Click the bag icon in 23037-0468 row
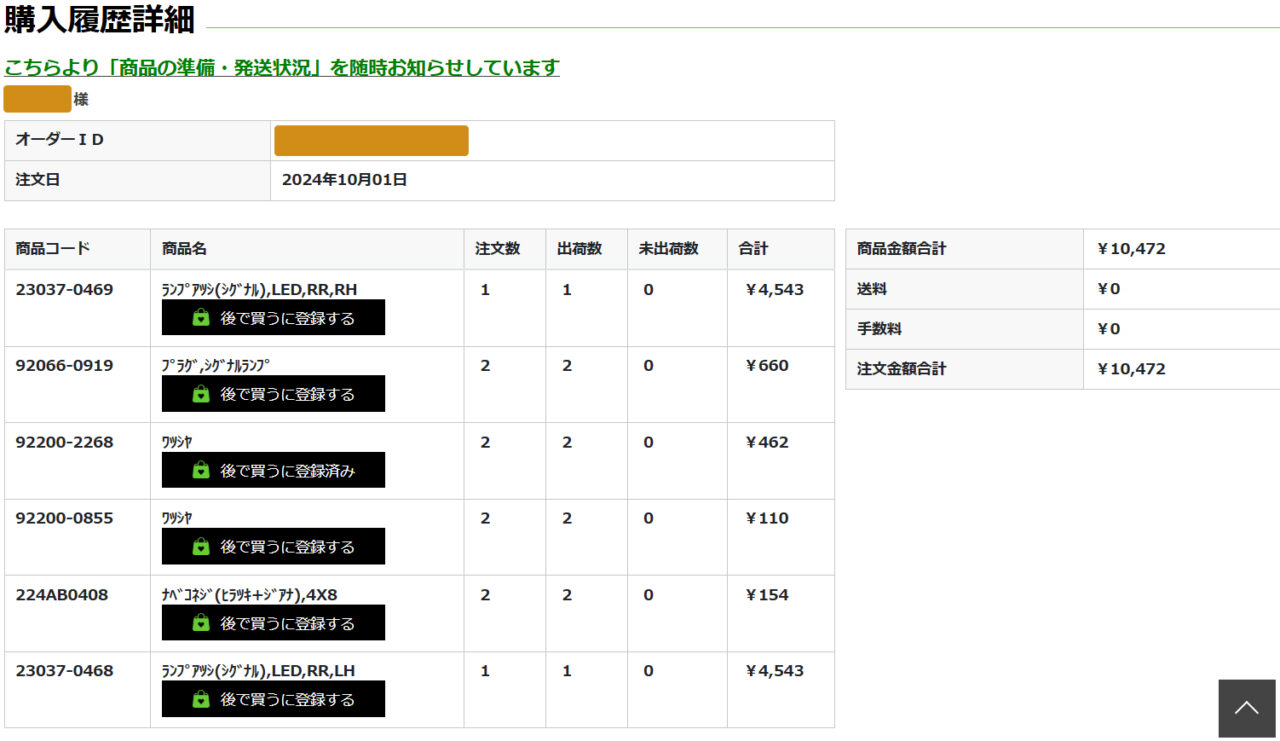This screenshot has width=1280, height=741. point(201,699)
